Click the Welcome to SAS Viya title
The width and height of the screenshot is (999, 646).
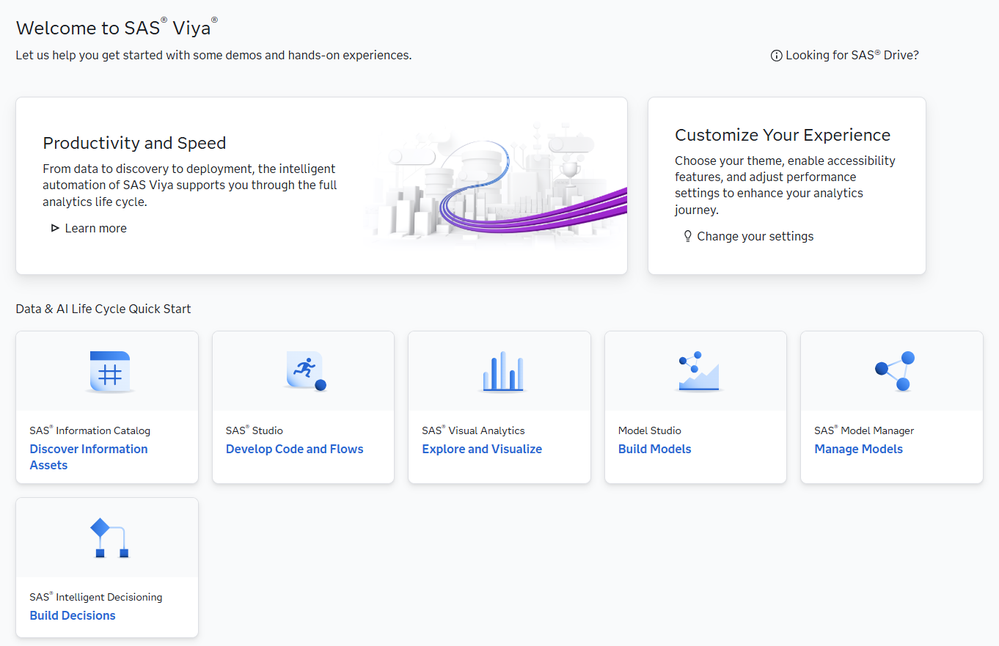pos(117,27)
